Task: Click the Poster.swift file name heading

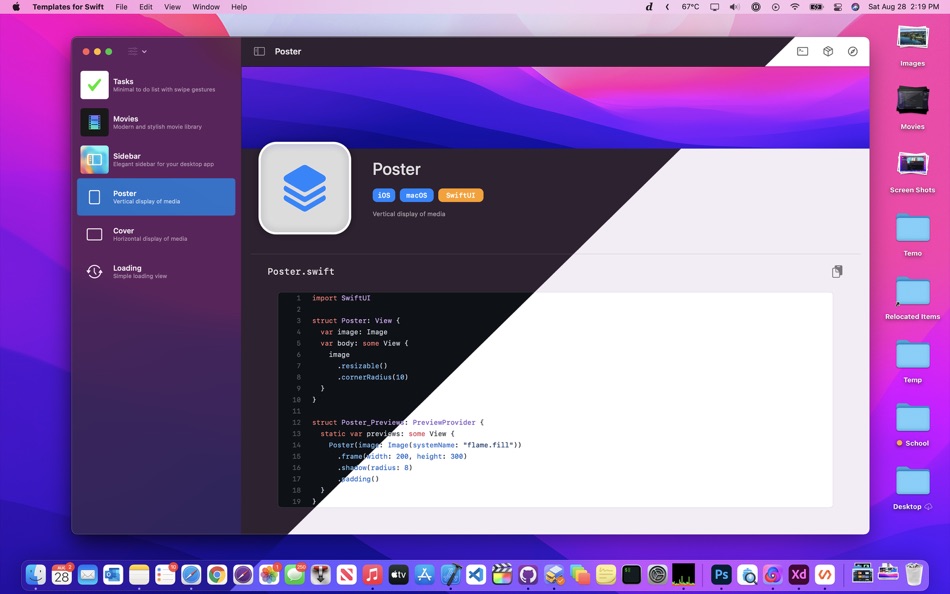Action: (301, 272)
